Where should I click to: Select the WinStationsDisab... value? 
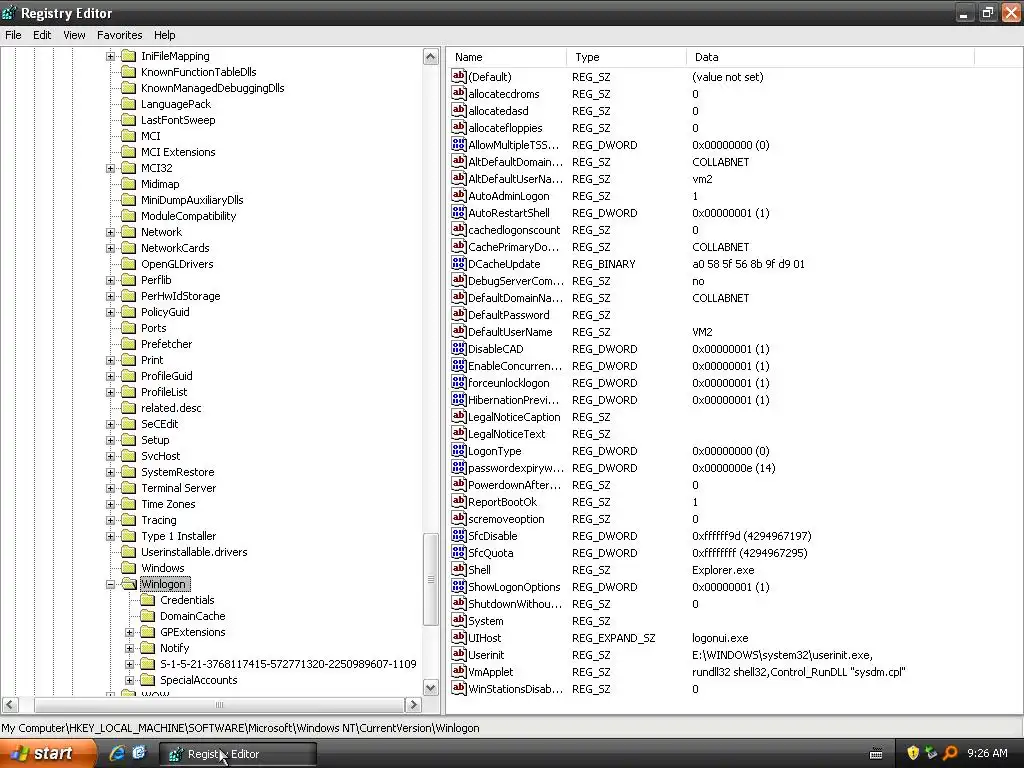515,688
